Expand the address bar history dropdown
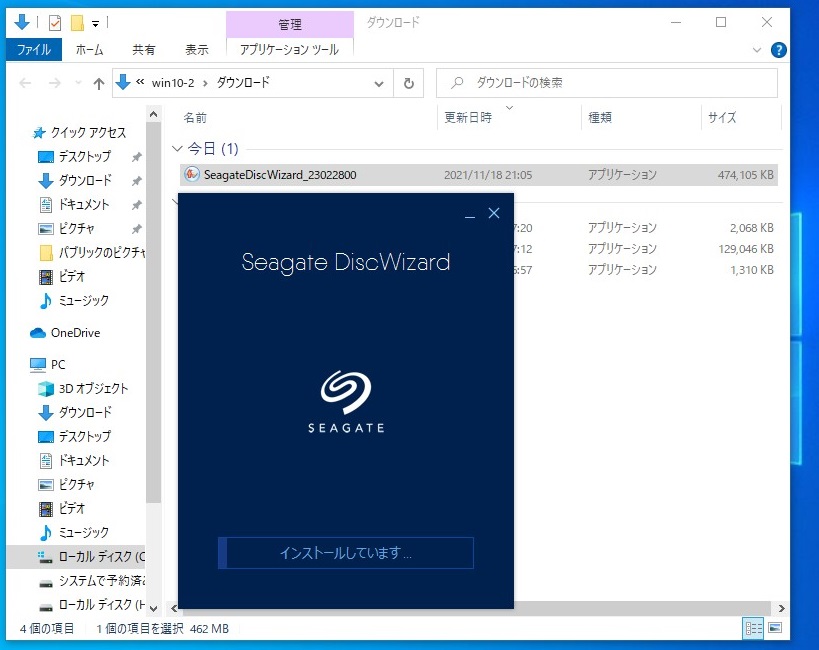 click(x=379, y=84)
